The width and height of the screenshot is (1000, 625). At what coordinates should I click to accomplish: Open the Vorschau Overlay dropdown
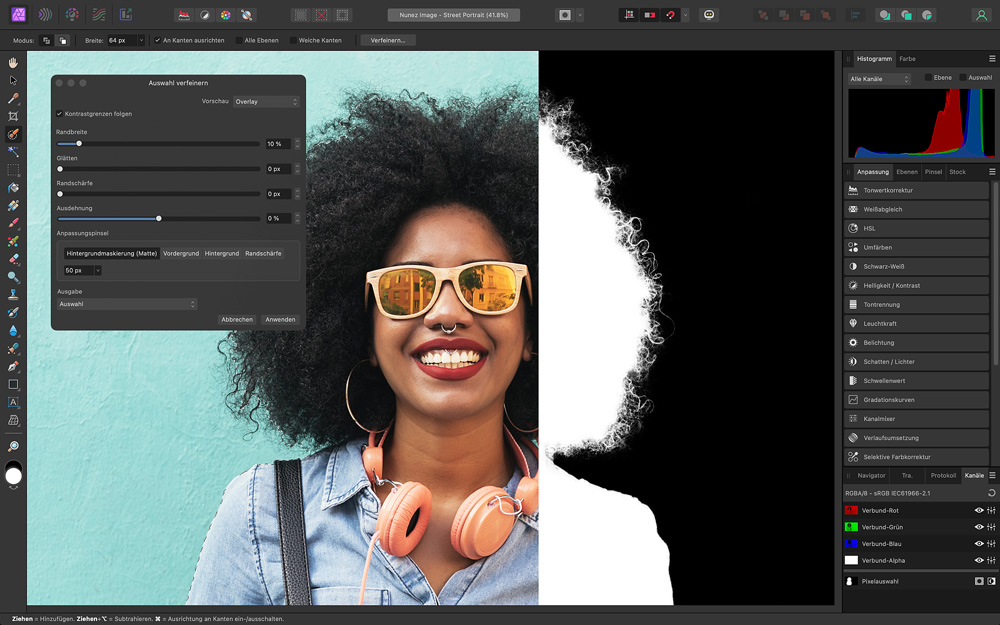click(266, 101)
